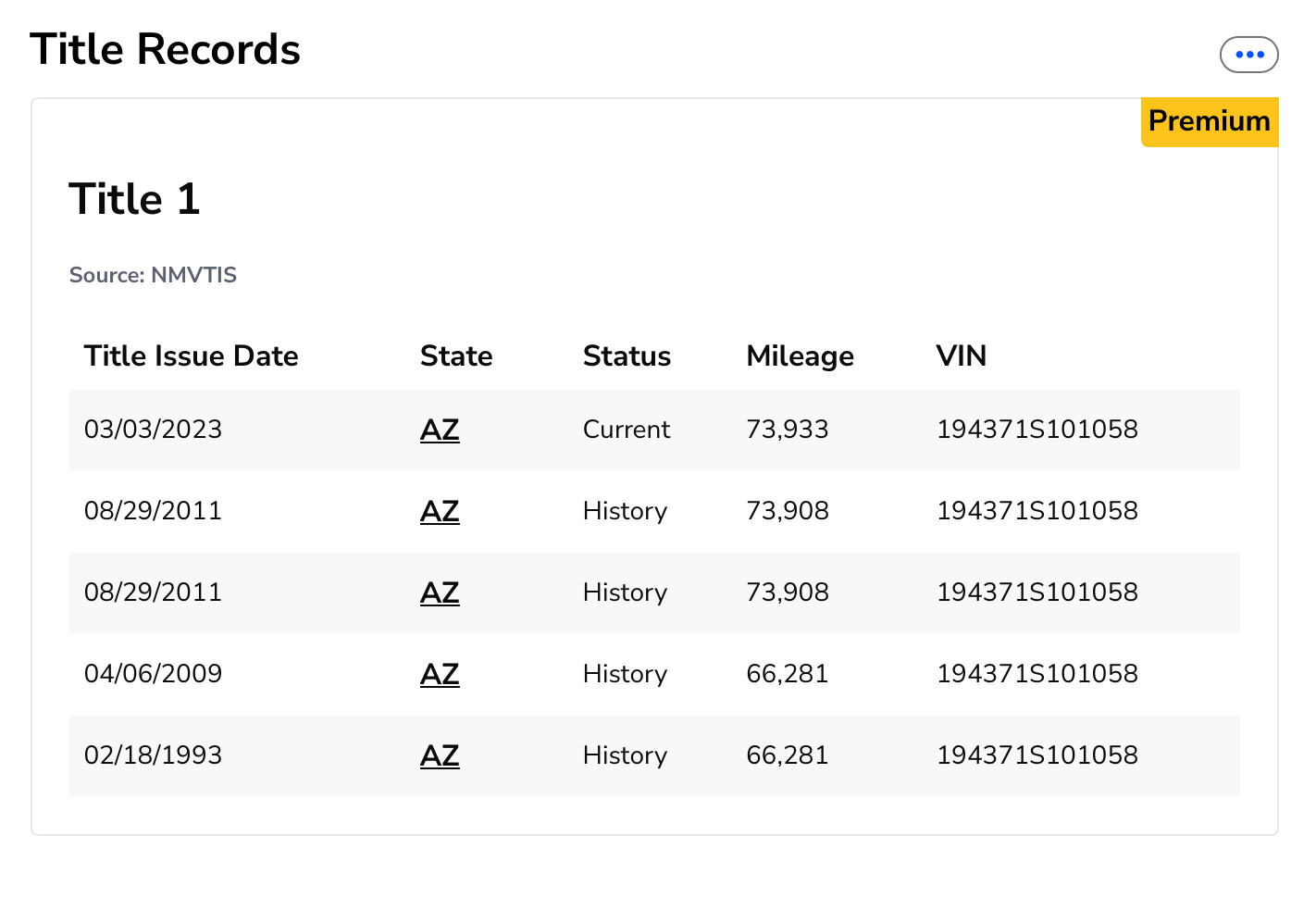Click the Mileage column header
The image size is (1316, 898).
[x=800, y=356]
